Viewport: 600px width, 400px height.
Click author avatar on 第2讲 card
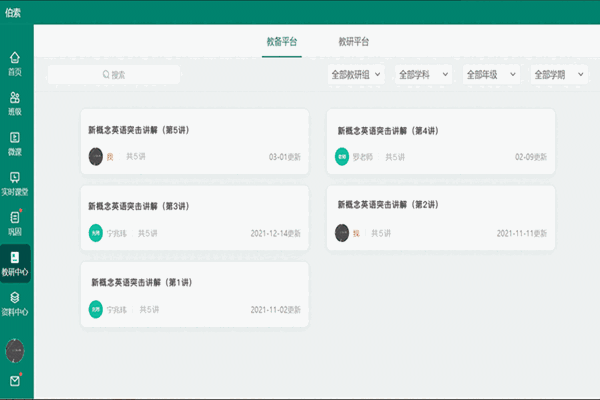342,233
